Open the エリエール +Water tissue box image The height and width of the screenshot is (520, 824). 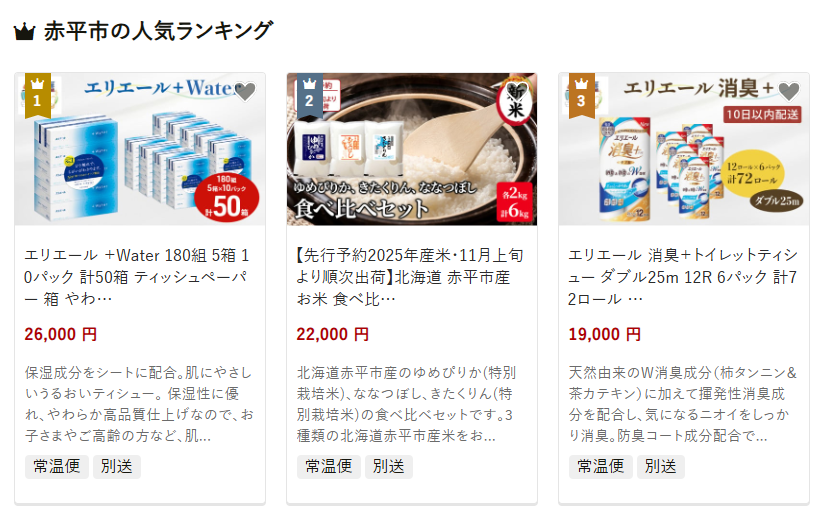[x=140, y=149]
